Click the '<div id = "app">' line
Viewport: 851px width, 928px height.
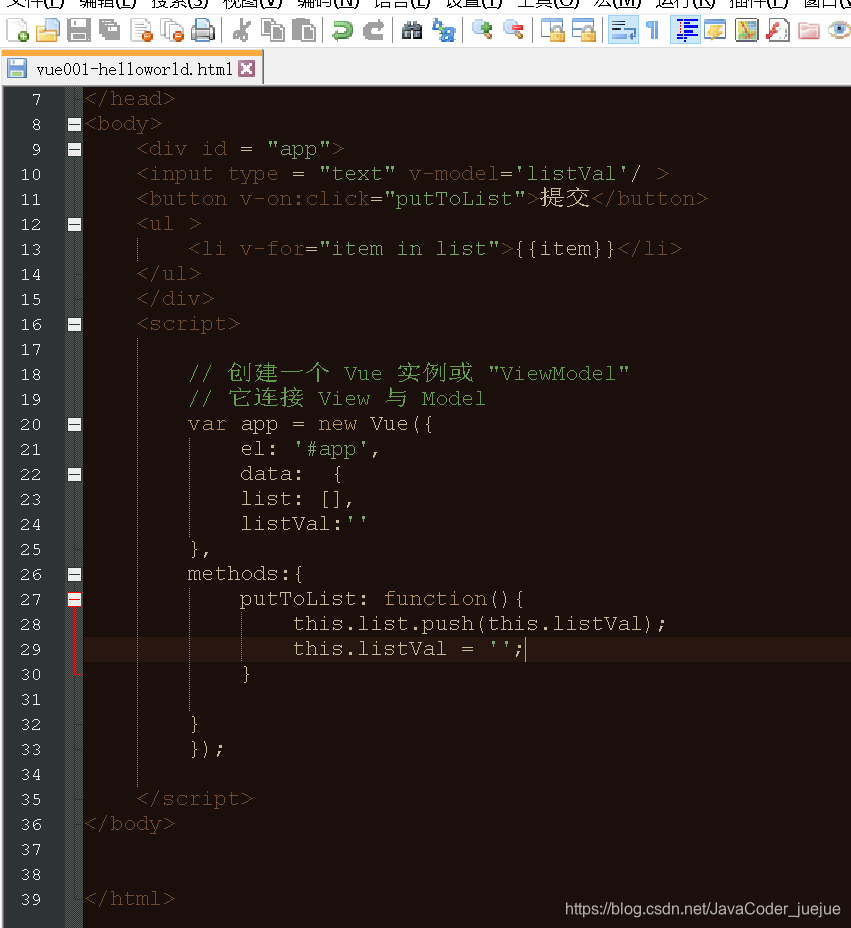[x=240, y=149]
